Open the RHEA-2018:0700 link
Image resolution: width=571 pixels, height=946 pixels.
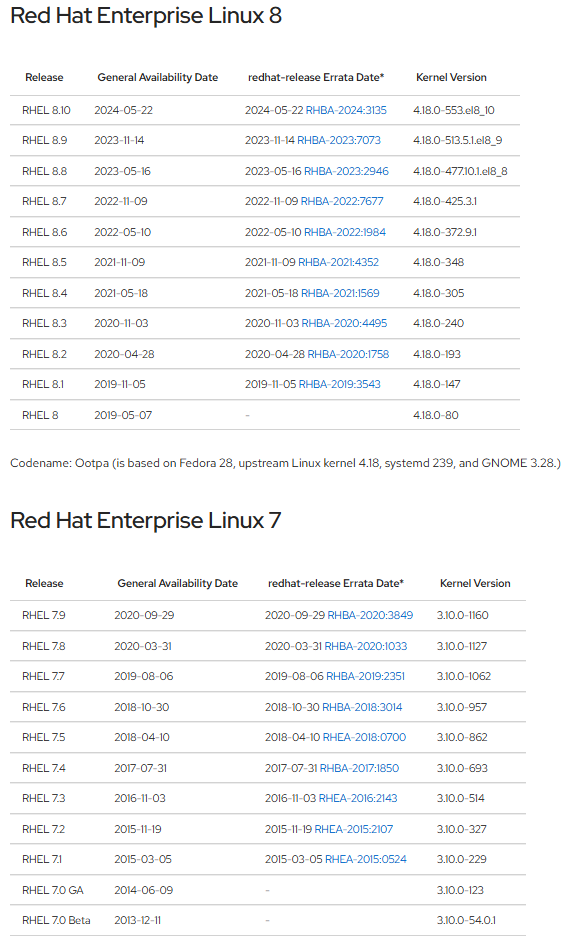pos(364,737)
